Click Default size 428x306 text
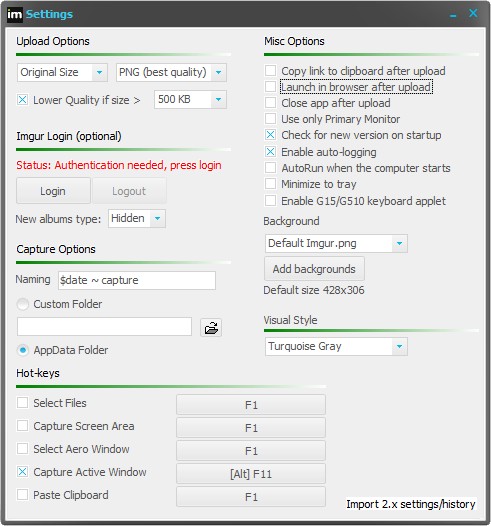491x526 pixels. (x=314, y=290)
